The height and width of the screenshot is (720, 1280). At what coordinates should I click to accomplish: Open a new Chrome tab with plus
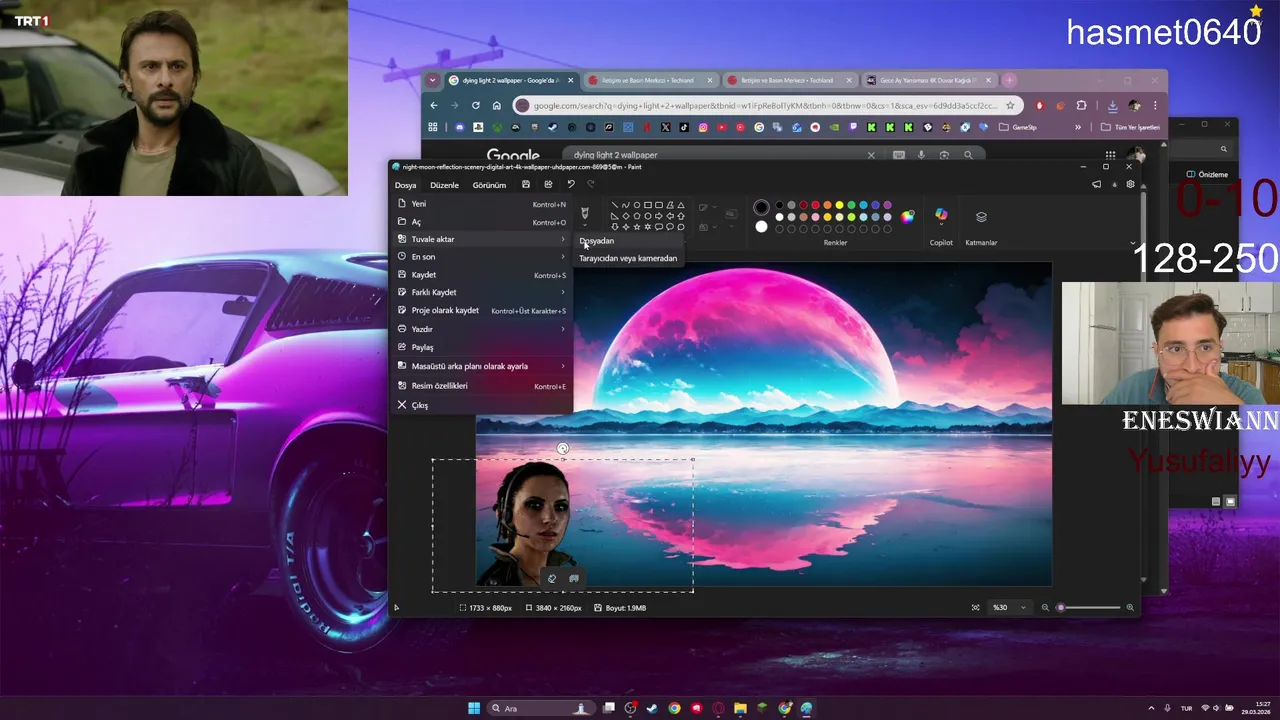(x=1010, y=80)
